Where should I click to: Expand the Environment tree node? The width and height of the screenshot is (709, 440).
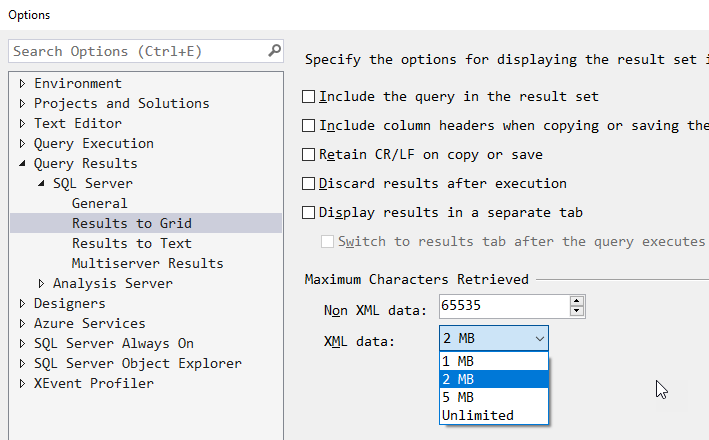[x=22, y=84]
